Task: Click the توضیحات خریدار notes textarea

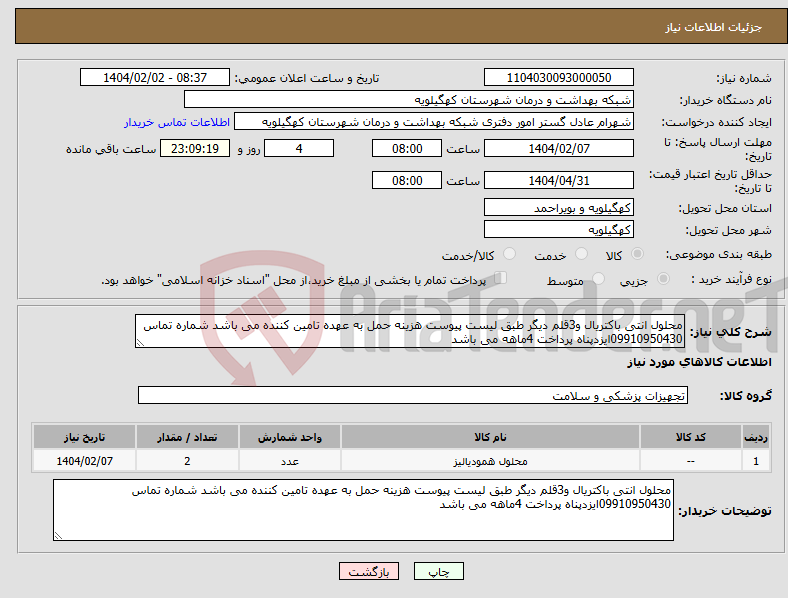Action: tap(363, 510)
